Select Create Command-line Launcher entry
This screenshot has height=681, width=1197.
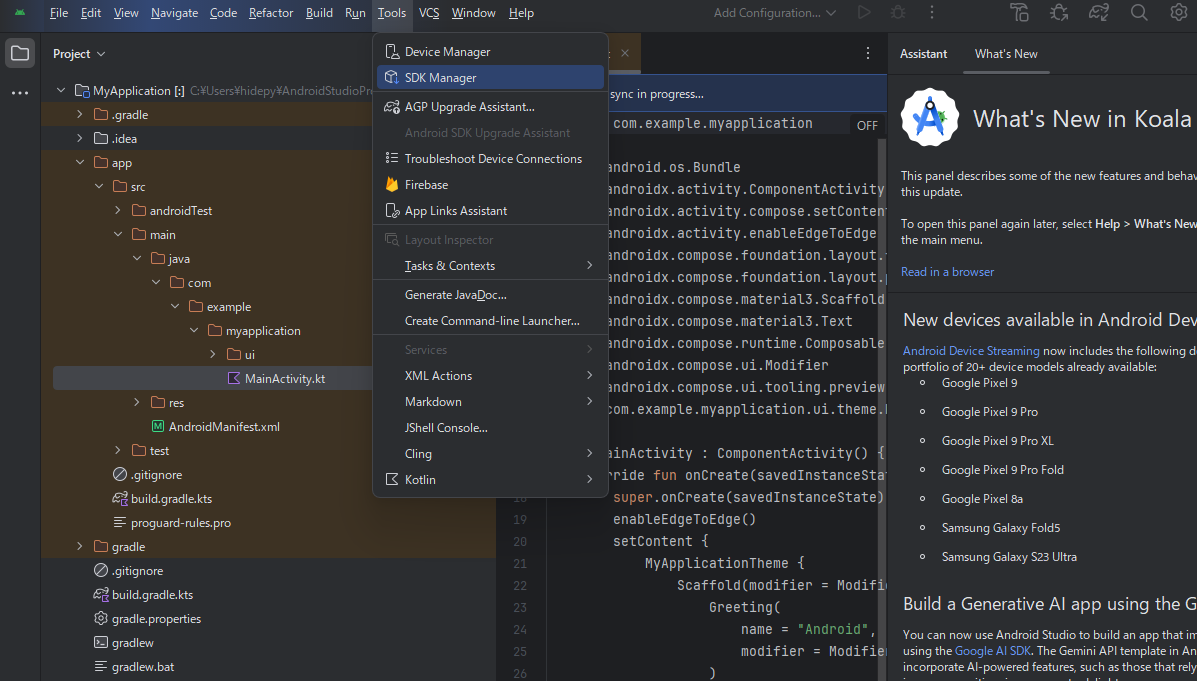coord(490,321)
